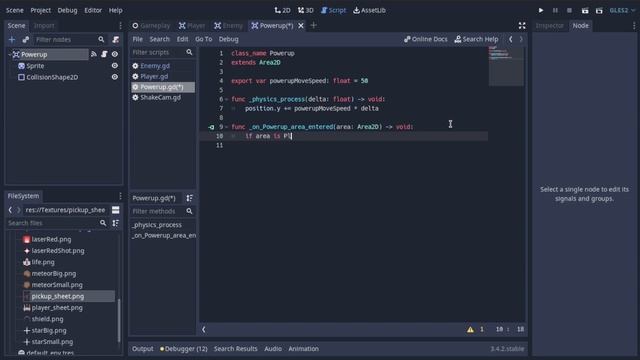Click the Filter nodes search field
Viewport: 640px width, 360px height.
point(69,40)
